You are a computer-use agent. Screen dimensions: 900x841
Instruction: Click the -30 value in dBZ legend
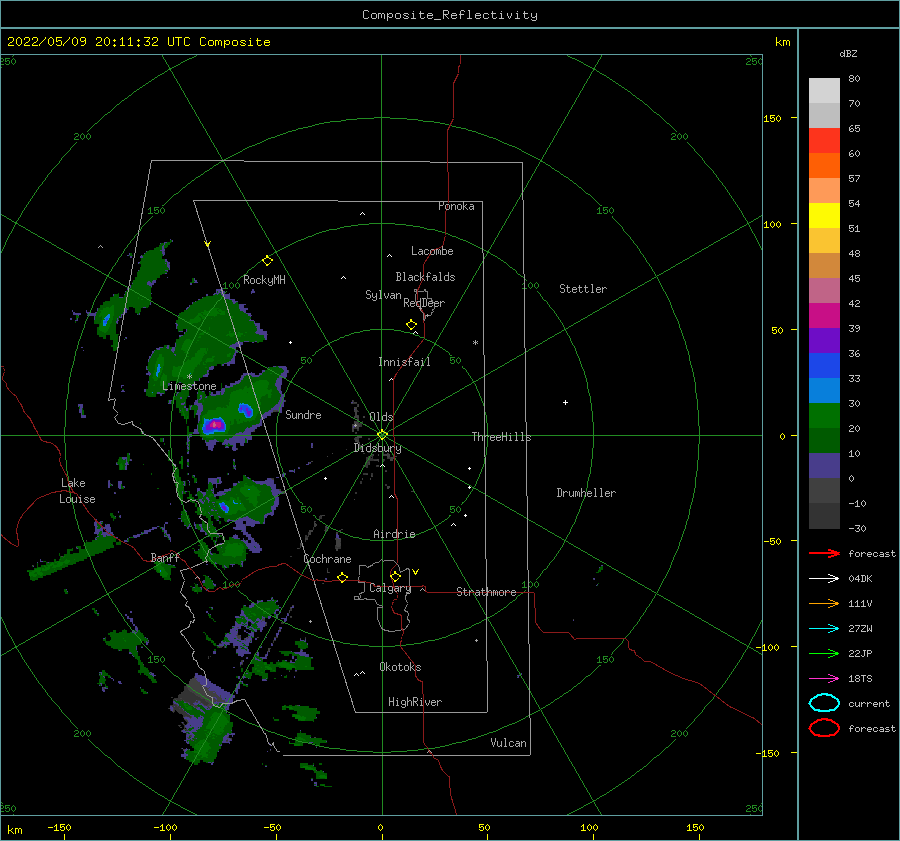[857, 528]
